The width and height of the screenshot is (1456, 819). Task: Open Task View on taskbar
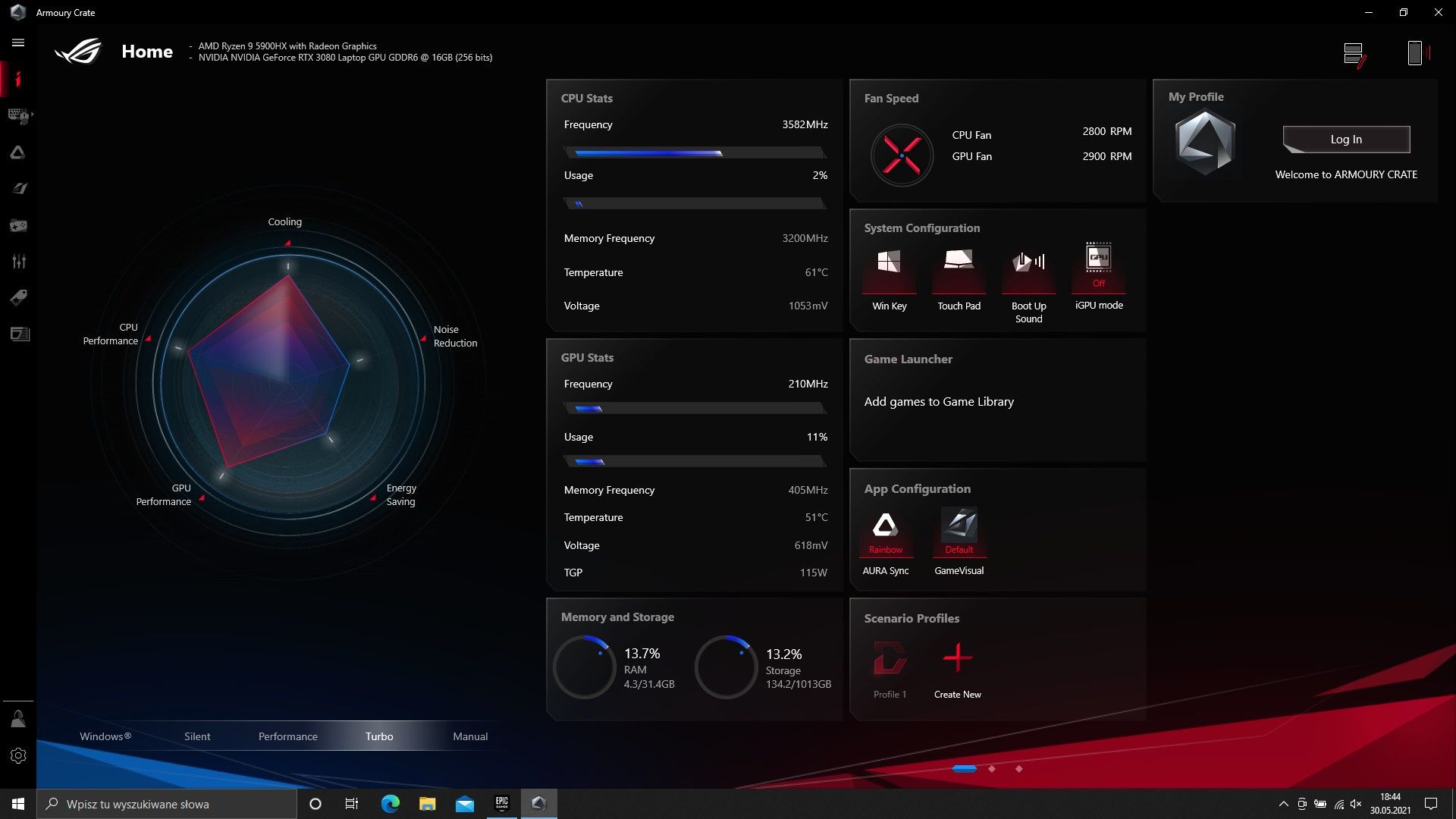click(351, 804)
